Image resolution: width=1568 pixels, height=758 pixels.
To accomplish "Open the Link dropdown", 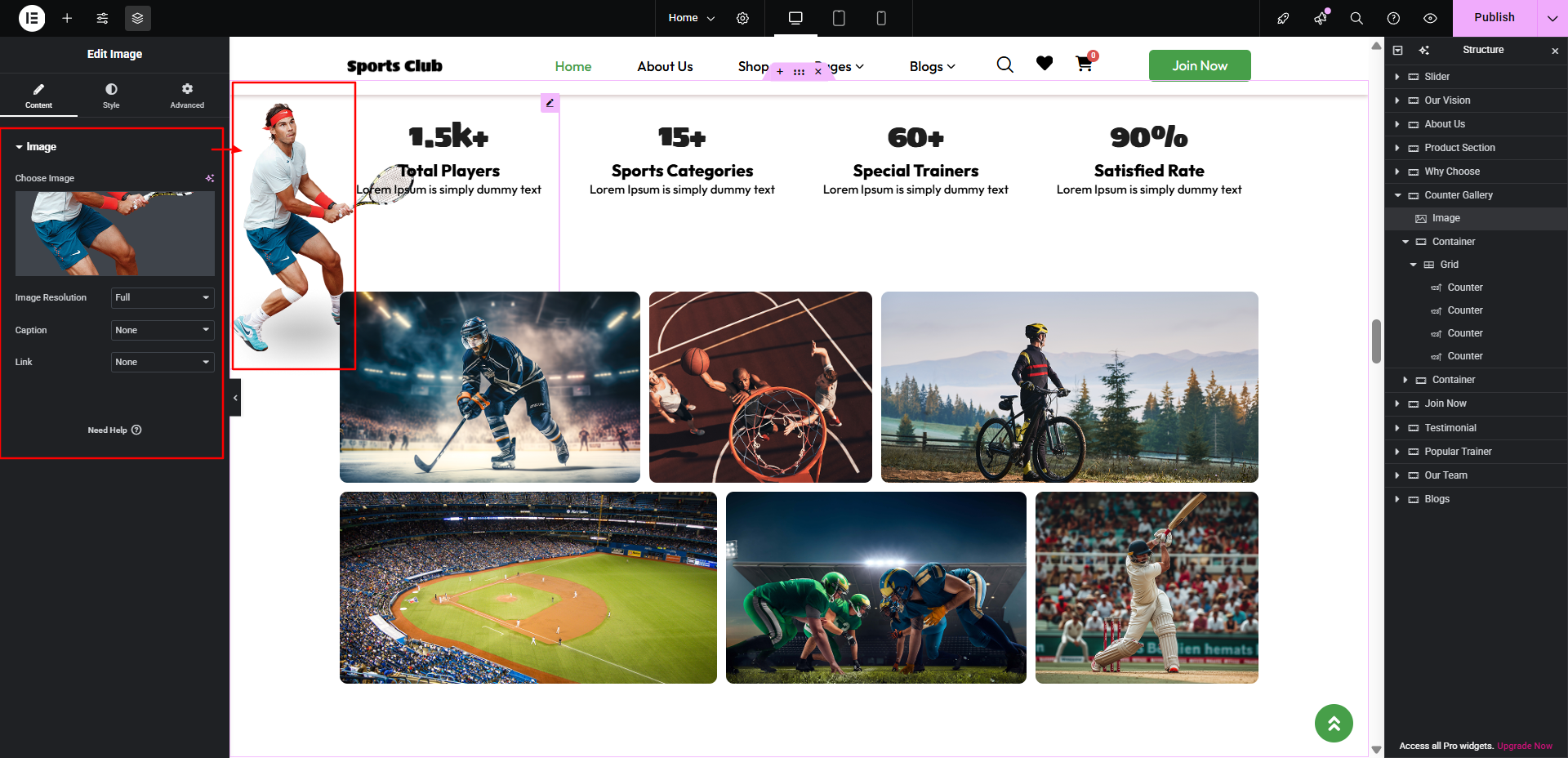I will (163, 362).
